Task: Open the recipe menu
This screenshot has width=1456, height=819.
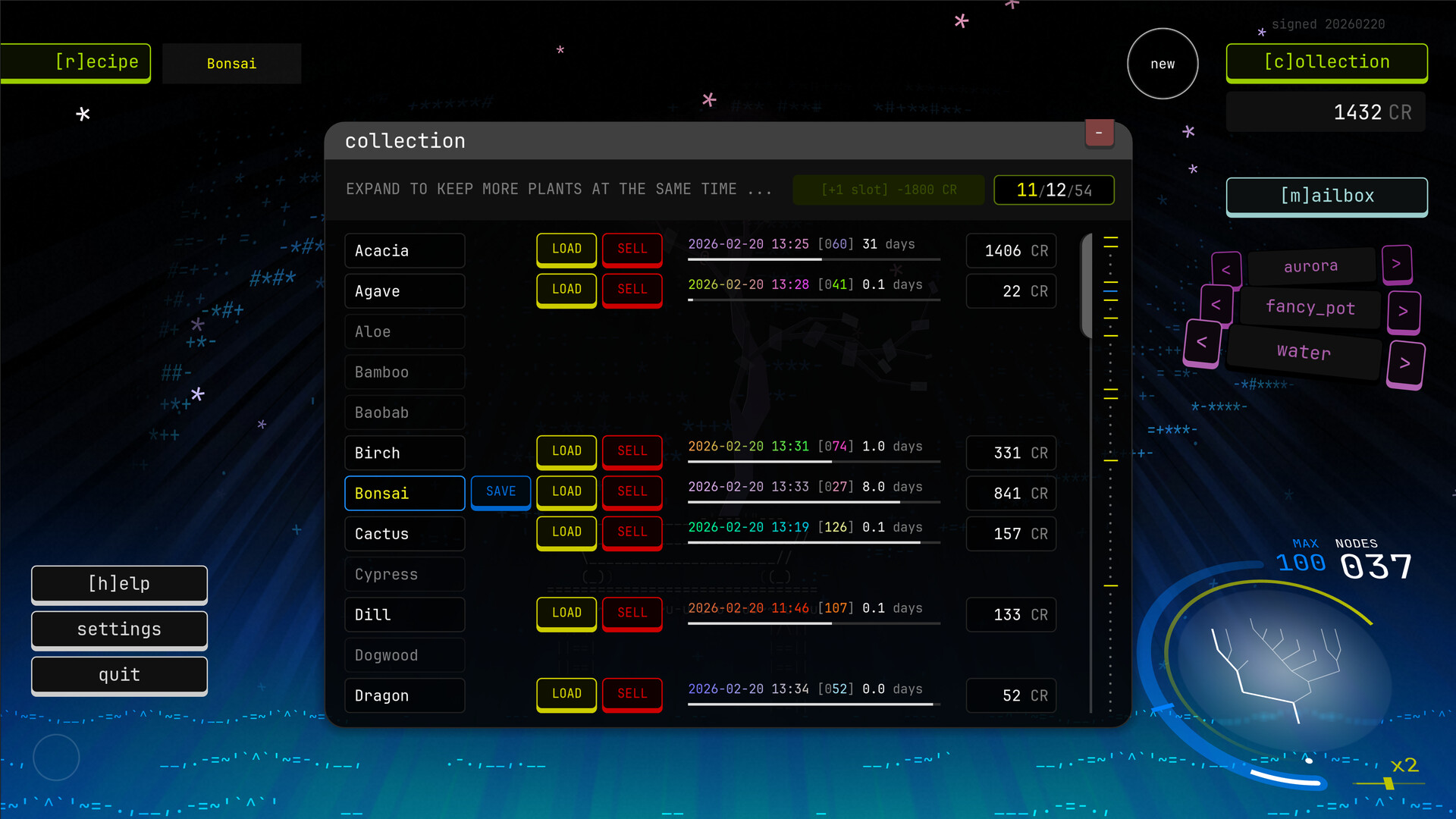Action: [x=74, y=62]
